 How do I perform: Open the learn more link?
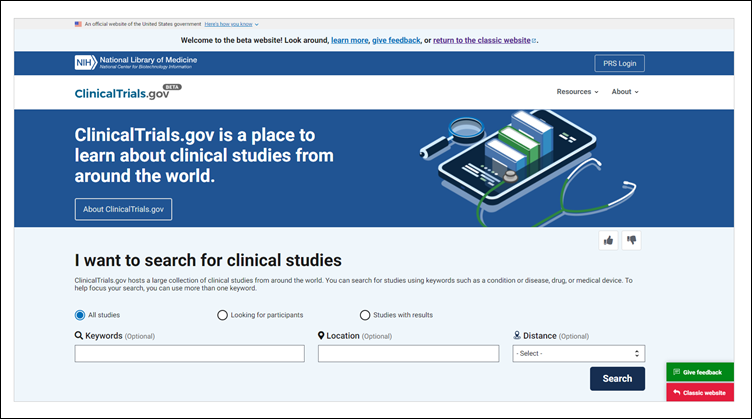point(350,40)
